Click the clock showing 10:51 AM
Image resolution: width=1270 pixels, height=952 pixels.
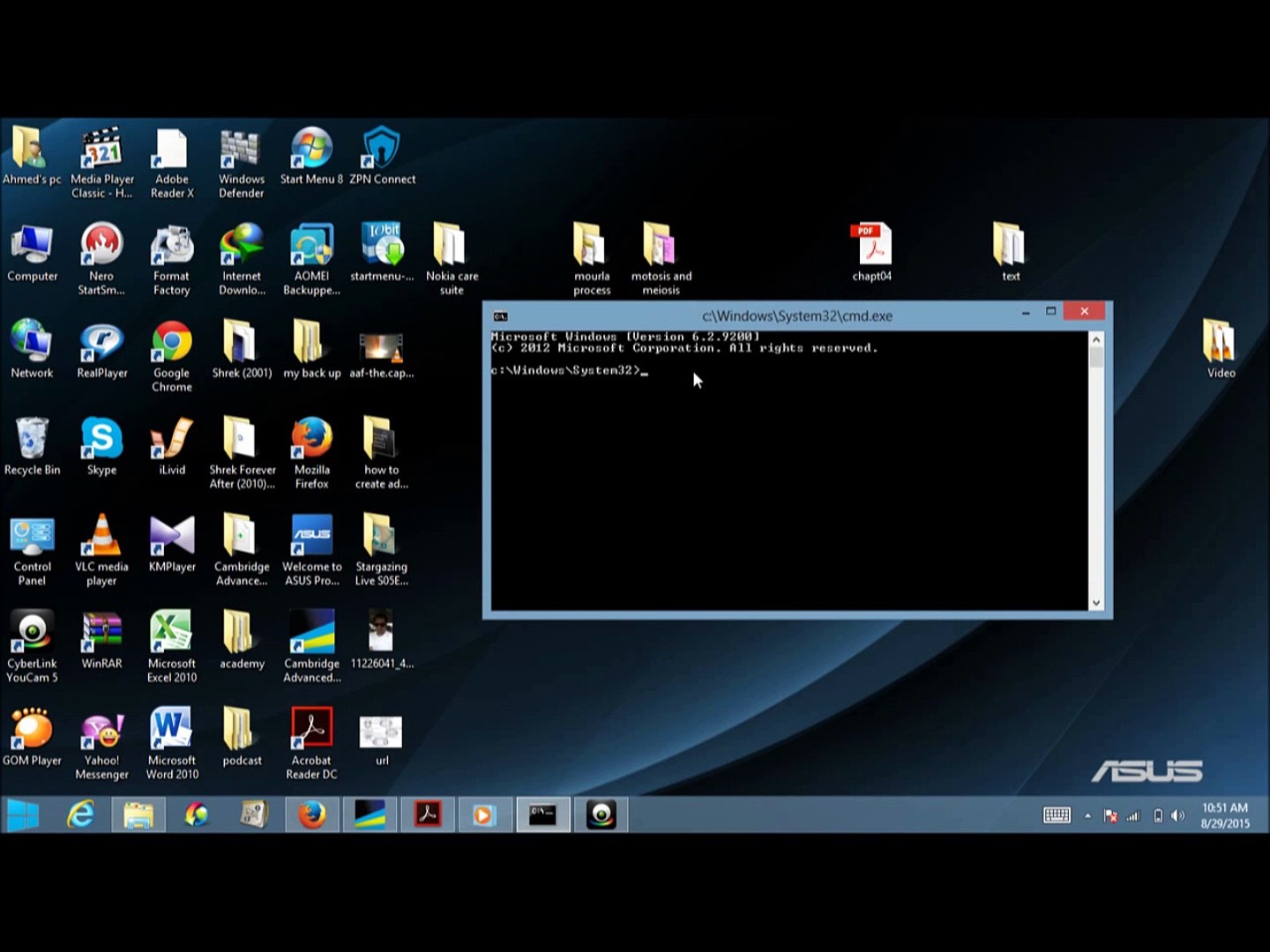coord(1224,815)
